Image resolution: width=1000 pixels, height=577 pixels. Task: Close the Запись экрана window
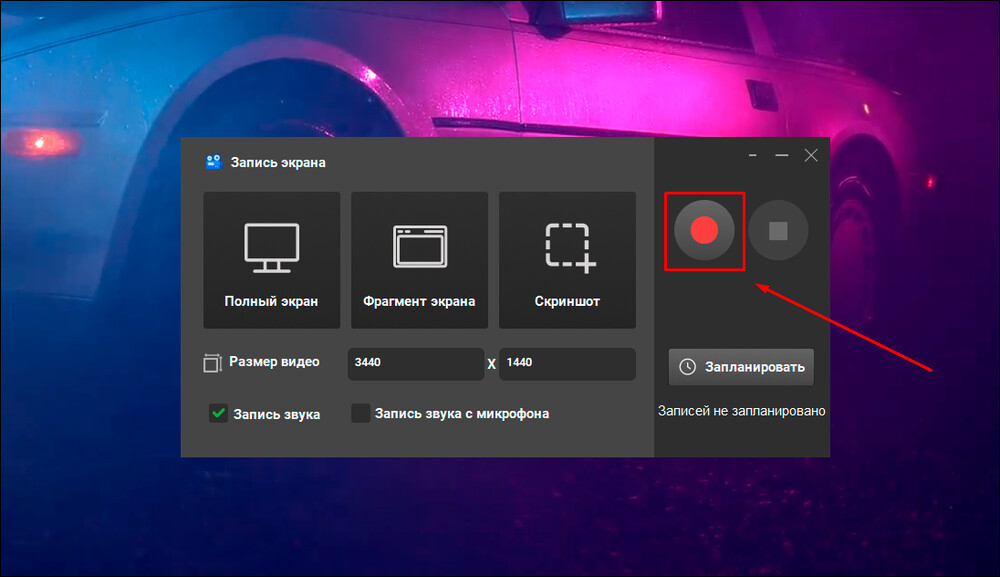point(811,155)
